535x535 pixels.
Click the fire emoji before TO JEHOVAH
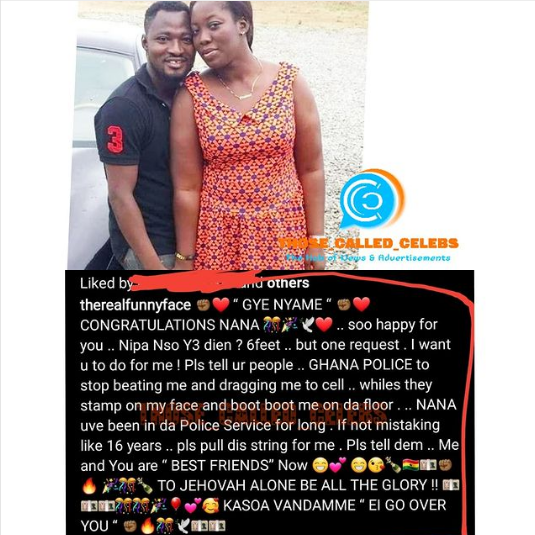(89, 486)
